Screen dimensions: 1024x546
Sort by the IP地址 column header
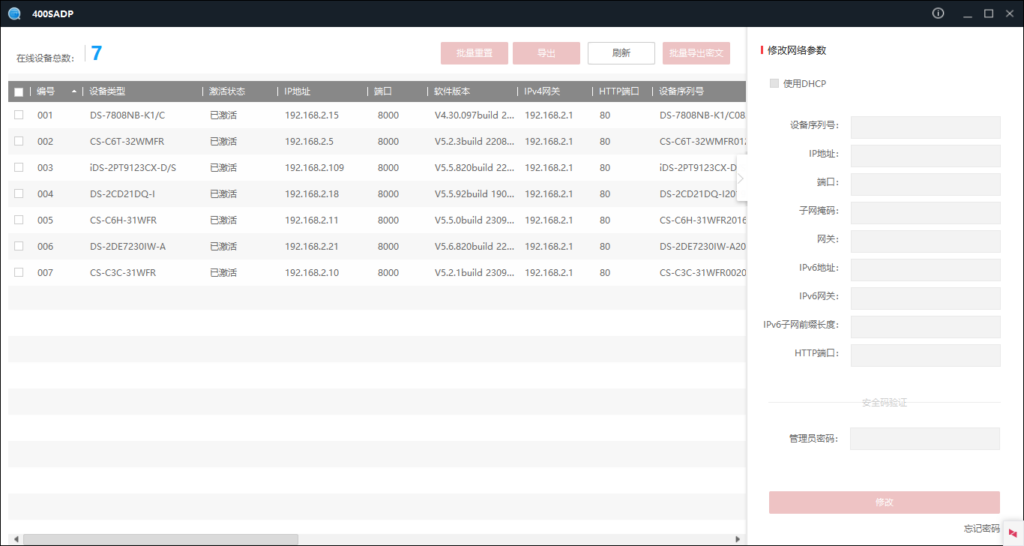pos(300,92)
